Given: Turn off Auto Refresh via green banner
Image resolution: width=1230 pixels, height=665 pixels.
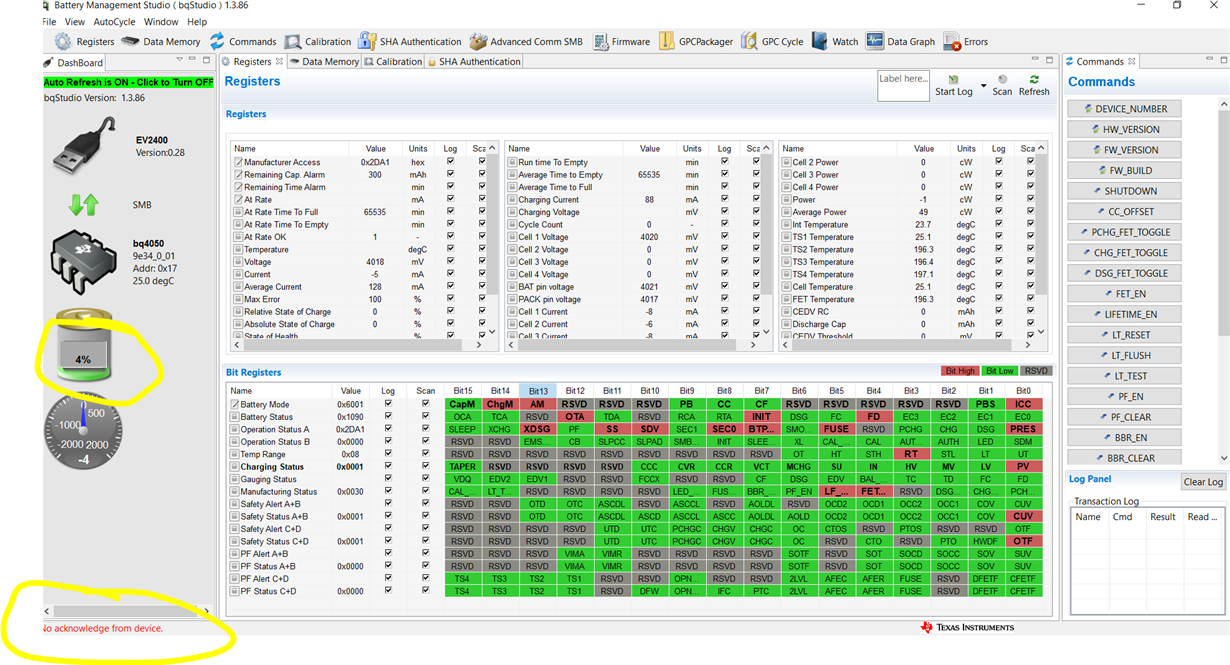Looking at the screenshot, I should pyautogui.click(x=128, y=82).
